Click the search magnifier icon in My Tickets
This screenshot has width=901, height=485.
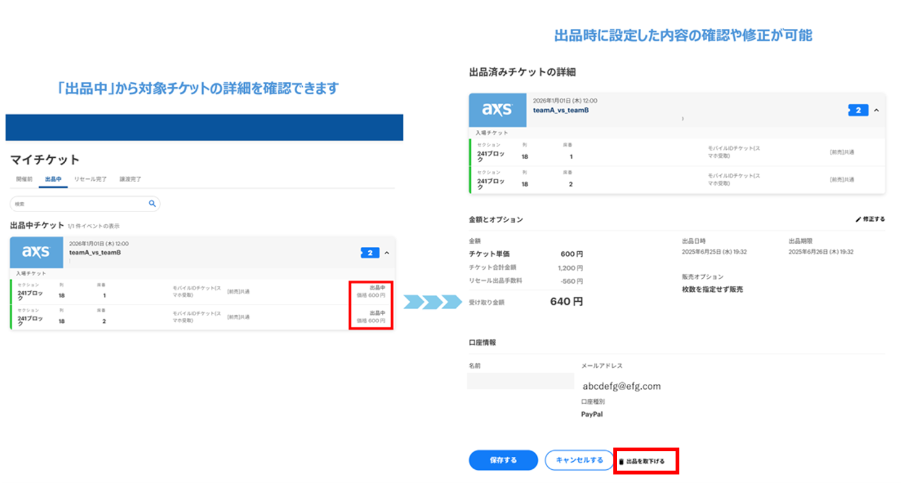153,203
